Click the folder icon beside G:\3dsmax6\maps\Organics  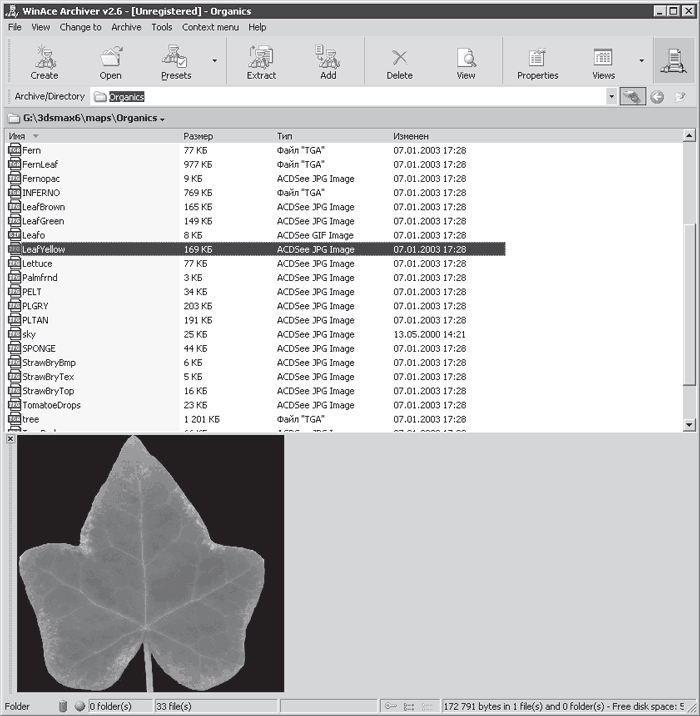[x=14, y=118]
